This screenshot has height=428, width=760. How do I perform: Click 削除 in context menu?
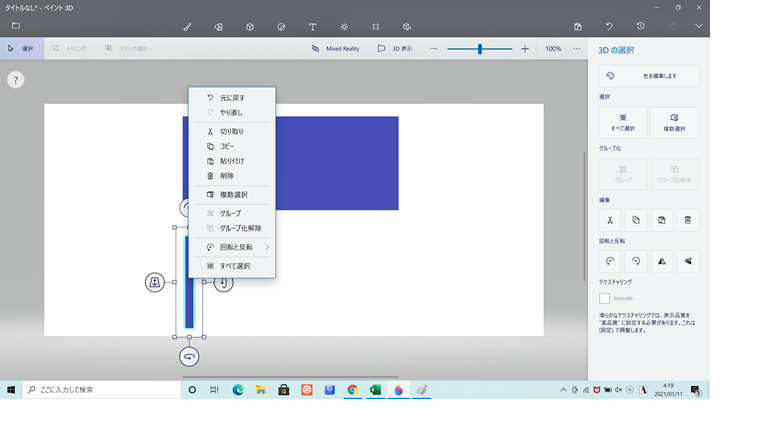click(232, 176)
